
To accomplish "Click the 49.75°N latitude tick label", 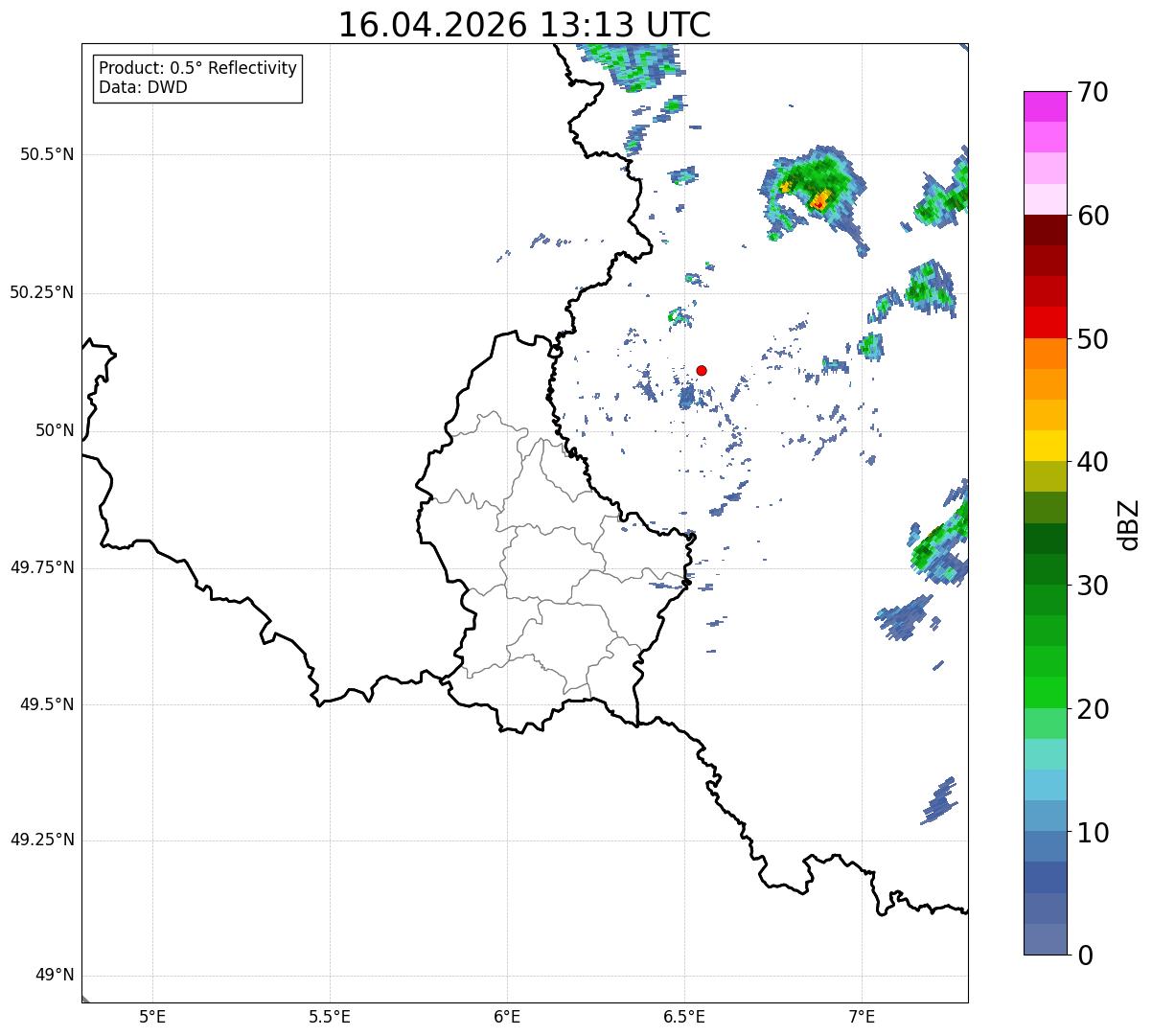I will pyautogui.click(x=42, y=567).
